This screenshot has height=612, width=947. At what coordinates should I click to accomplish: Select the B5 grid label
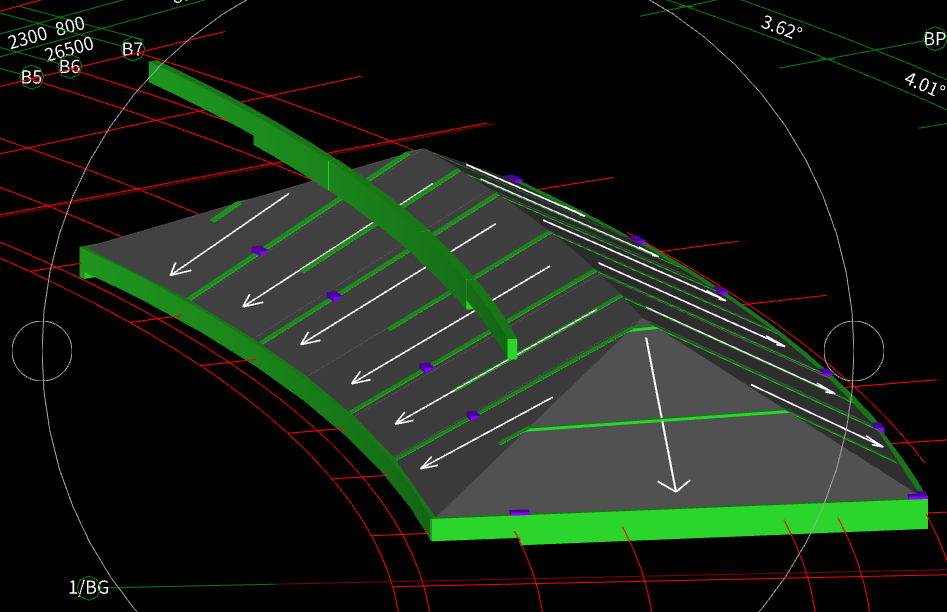(31, 77)
